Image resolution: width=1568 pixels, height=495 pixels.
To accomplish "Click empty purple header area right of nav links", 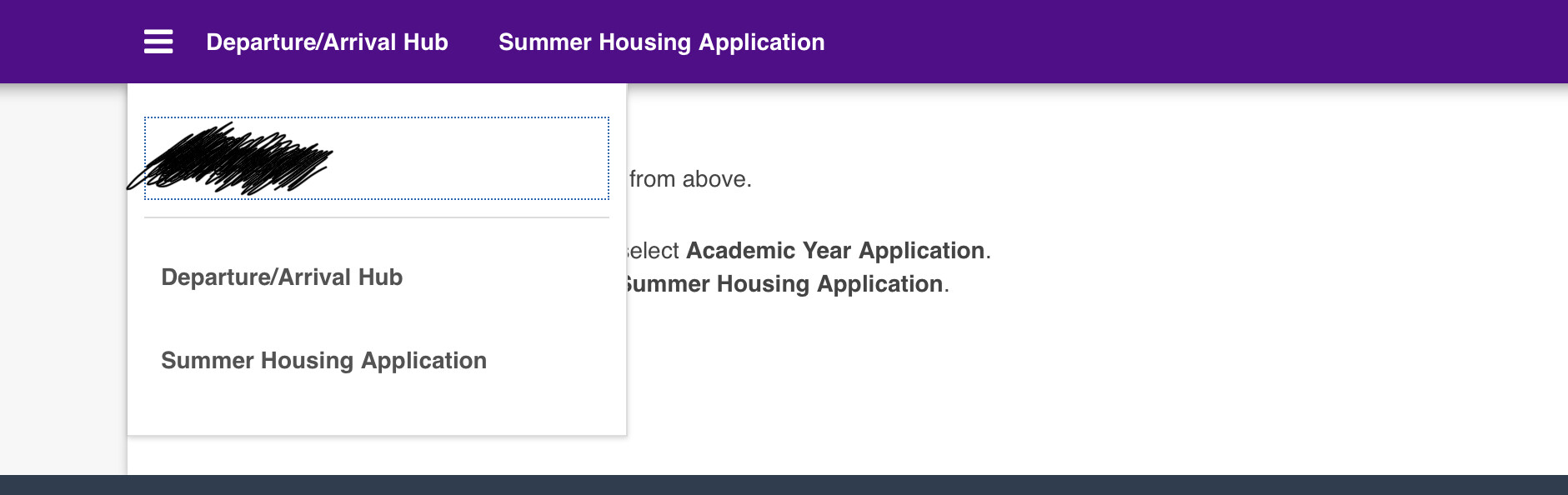I will [x=1192, y=42].
